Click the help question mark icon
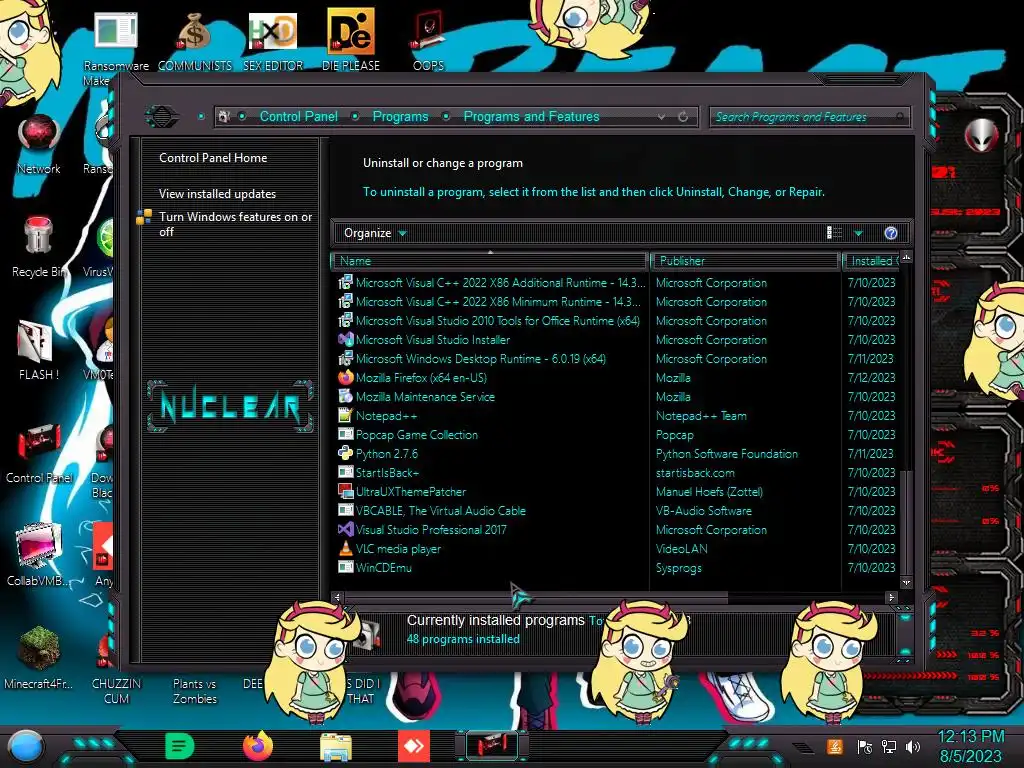 point(891,233)
